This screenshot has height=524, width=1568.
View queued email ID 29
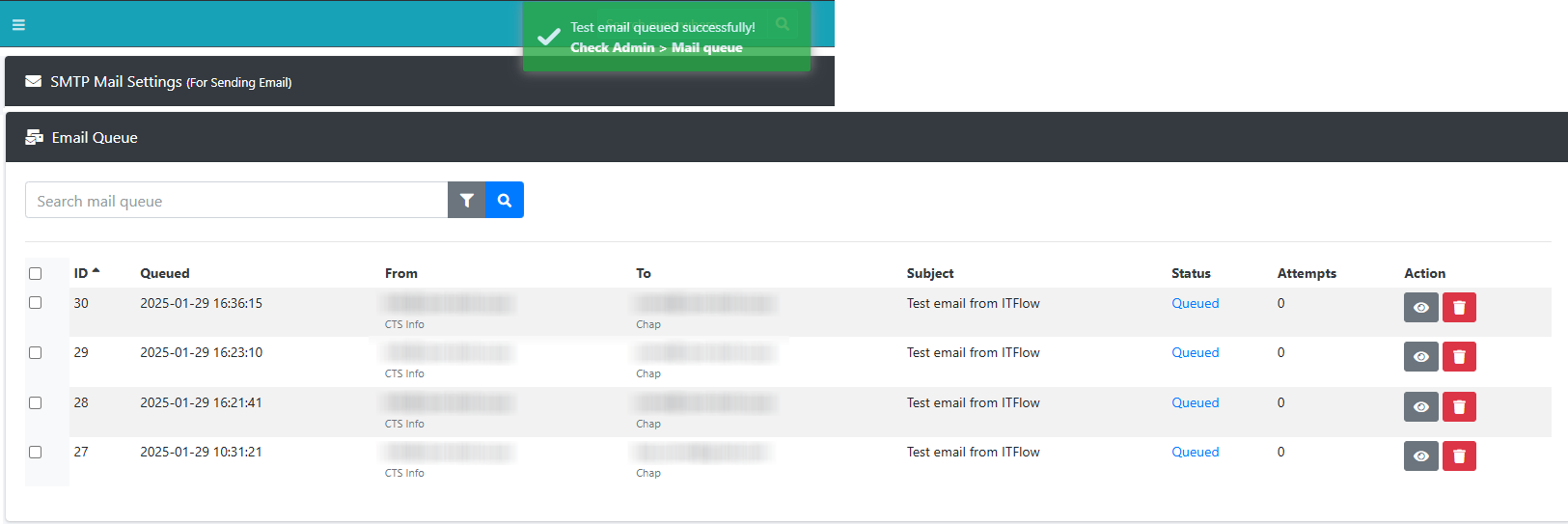pos(1420,357)
